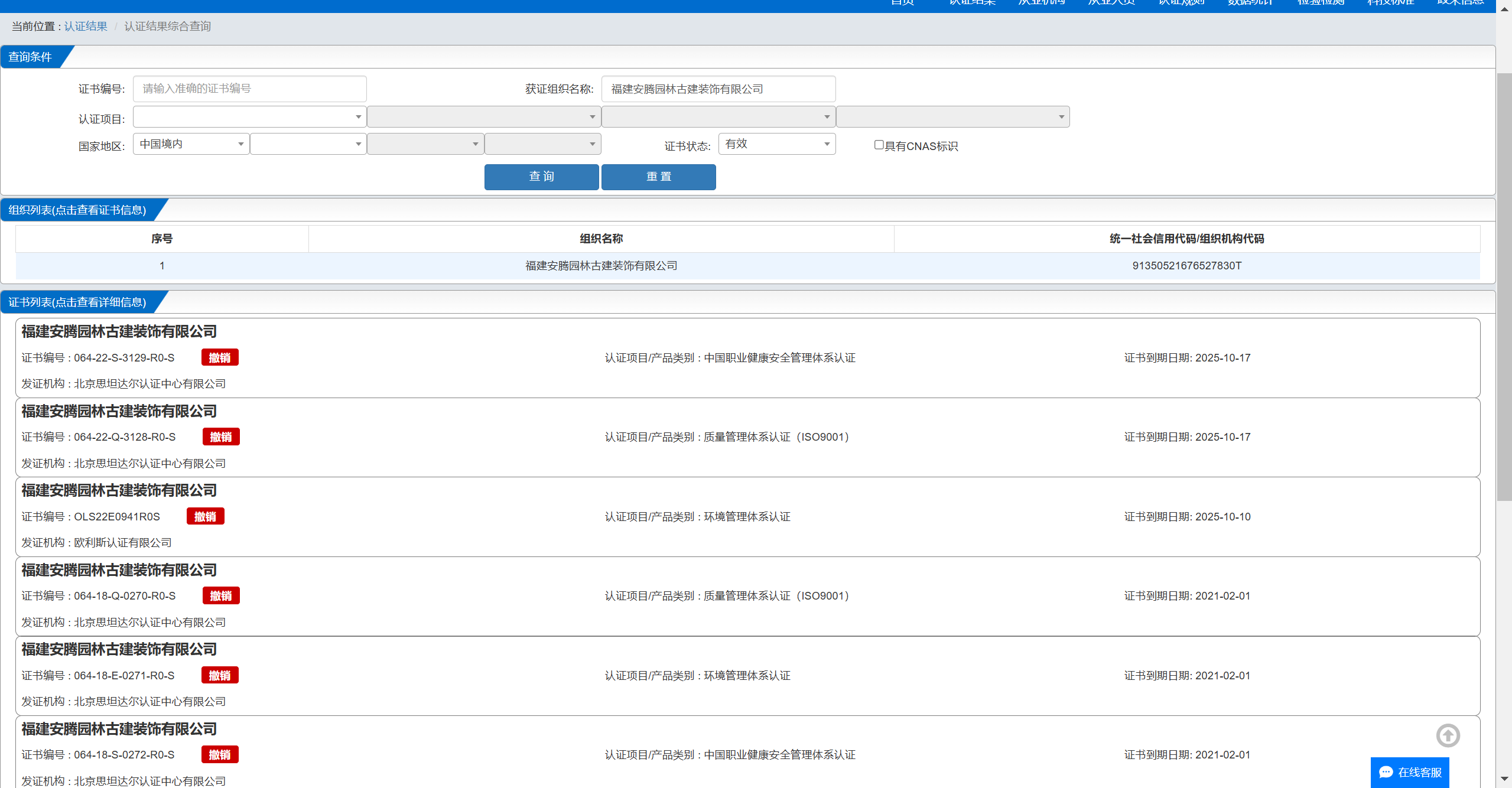Open the first 认证项目 dropdown
This screenshot has width=1512, height=788.
[249, 117]
